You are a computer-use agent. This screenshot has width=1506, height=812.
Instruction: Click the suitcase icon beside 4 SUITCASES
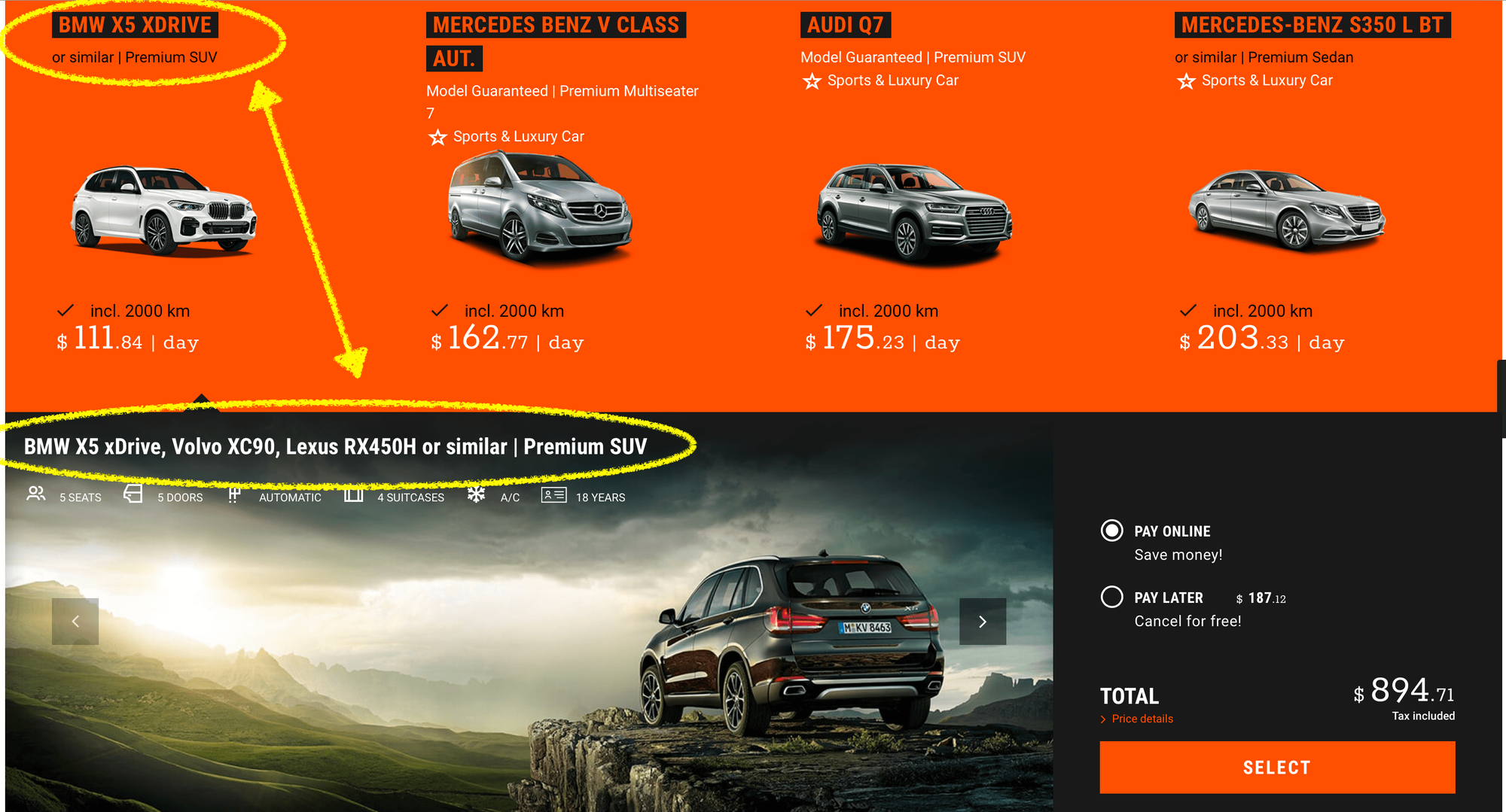[x=354, y=494]
